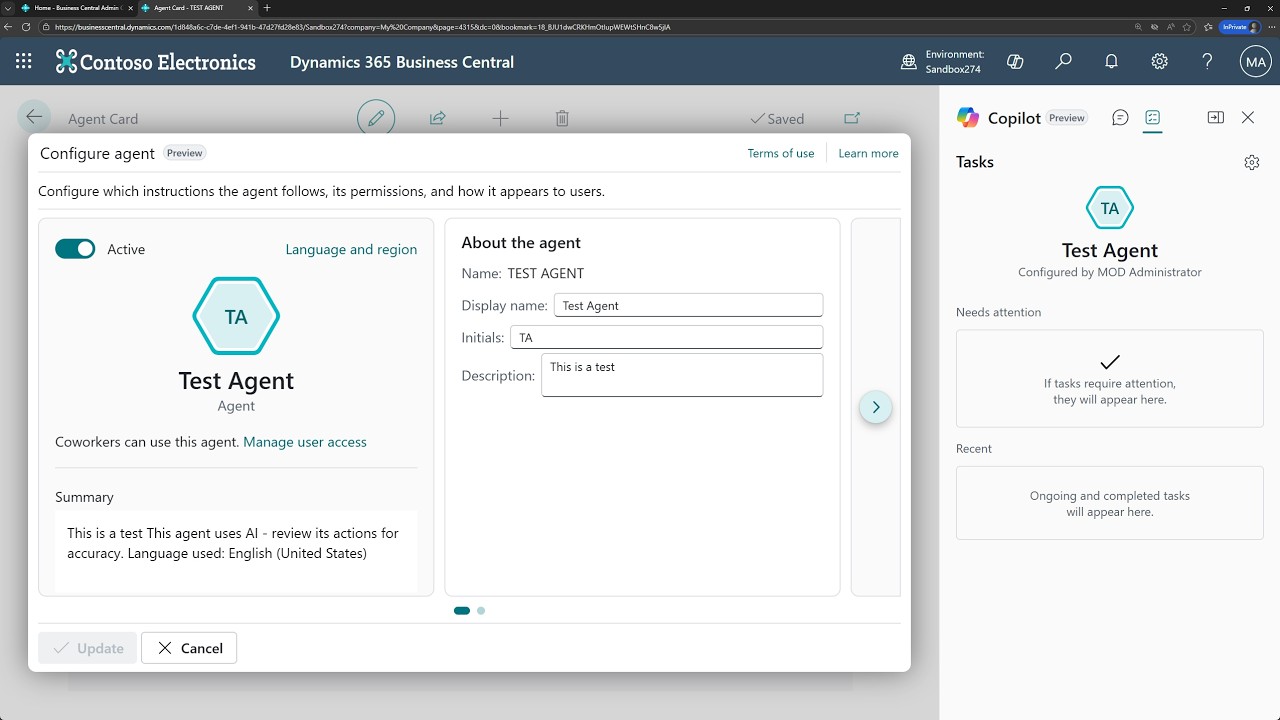This screenshot has height=720, width=1280.
Task: Click the New plus icon on Agent Card
Action: pos(500,118)
